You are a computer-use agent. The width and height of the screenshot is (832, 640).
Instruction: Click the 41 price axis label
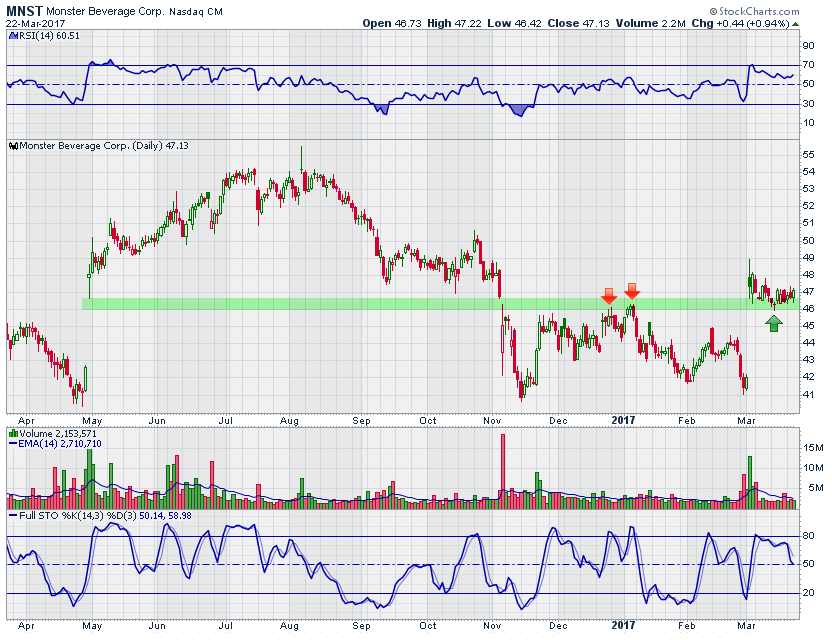(x=809, y=394)
